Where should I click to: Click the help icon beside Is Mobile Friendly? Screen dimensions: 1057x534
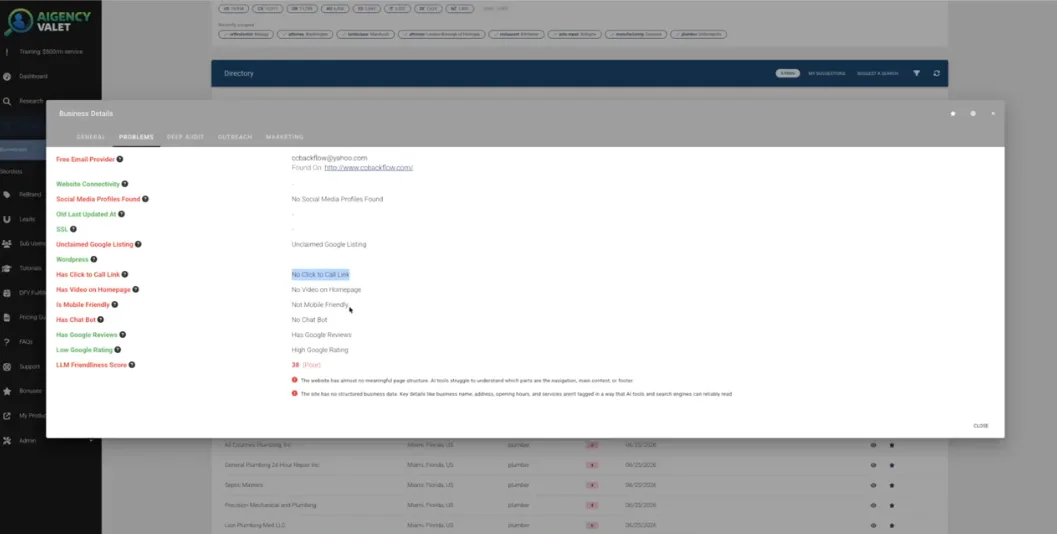[x=115, y=305]
